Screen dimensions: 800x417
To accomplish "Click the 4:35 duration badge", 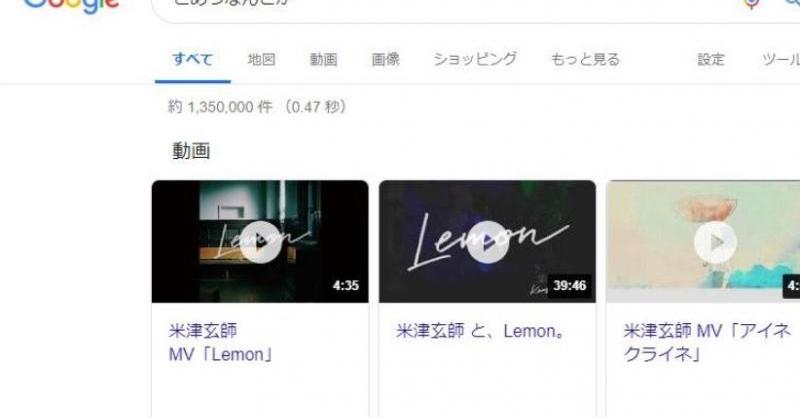I will 346,285.
